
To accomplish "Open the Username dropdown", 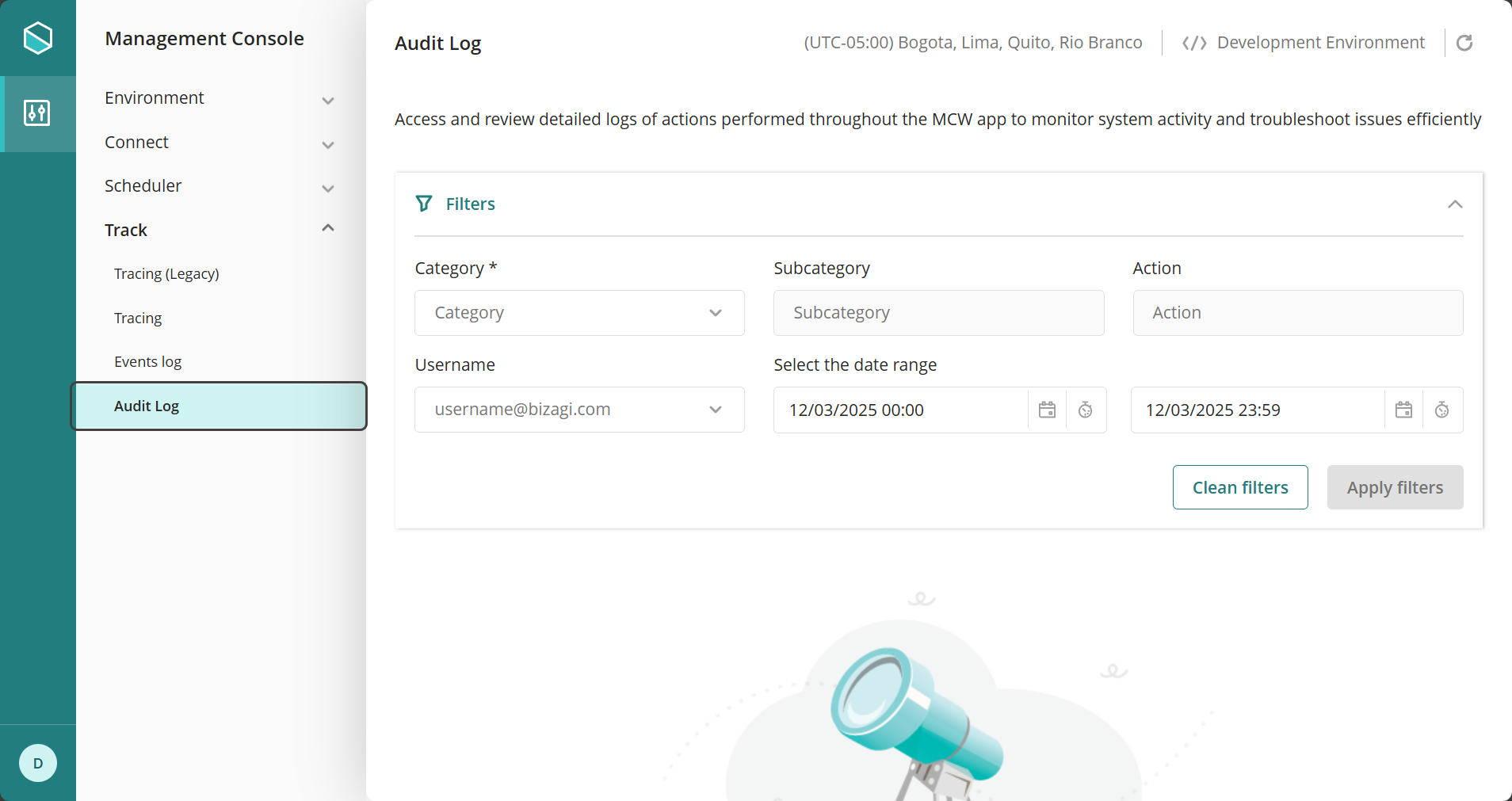I will pyautogui.click(x=578, y=410).
